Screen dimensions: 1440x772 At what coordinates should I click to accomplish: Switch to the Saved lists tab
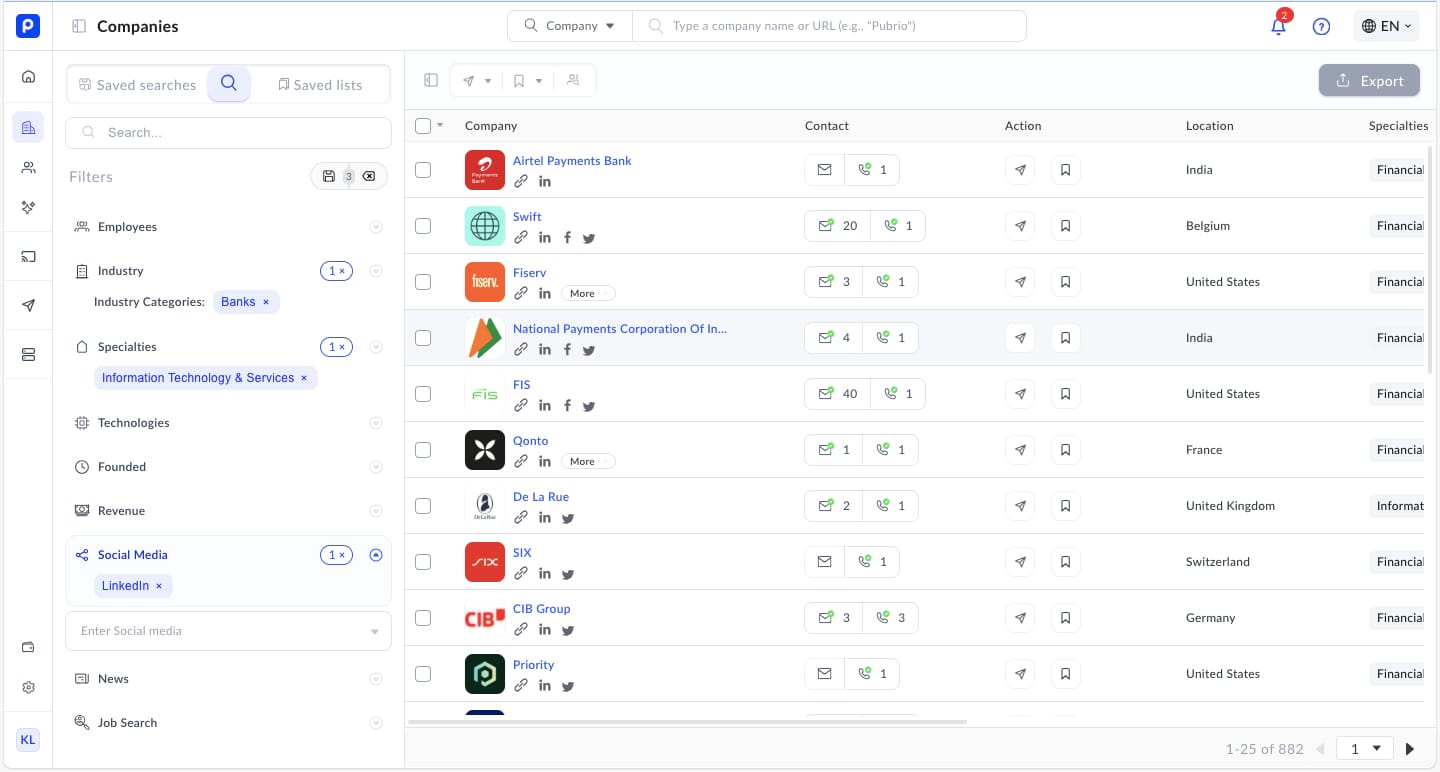click(x=320, y=85)
